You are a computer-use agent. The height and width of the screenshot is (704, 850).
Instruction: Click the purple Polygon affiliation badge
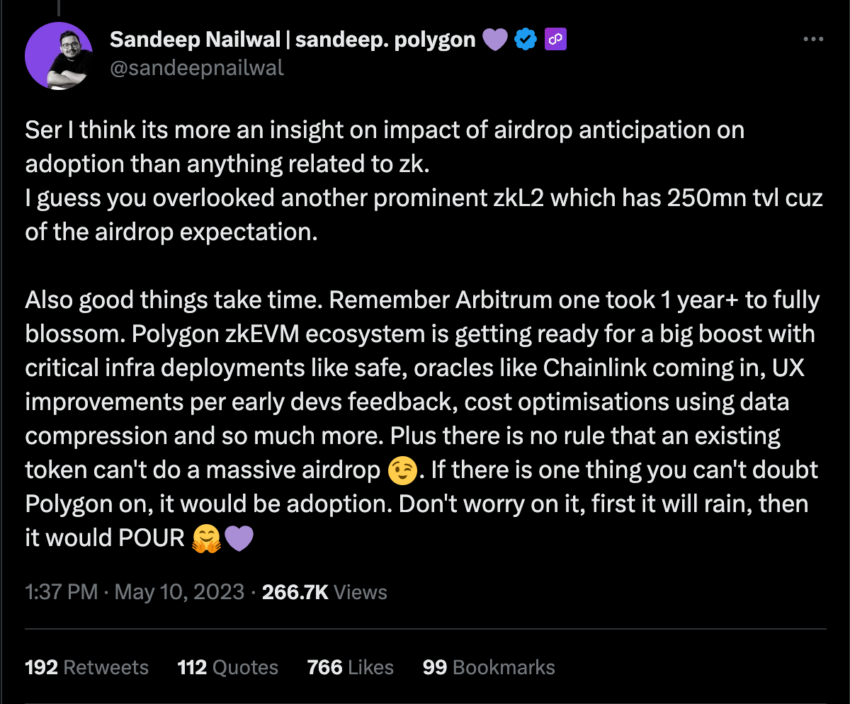pos(555,39)
